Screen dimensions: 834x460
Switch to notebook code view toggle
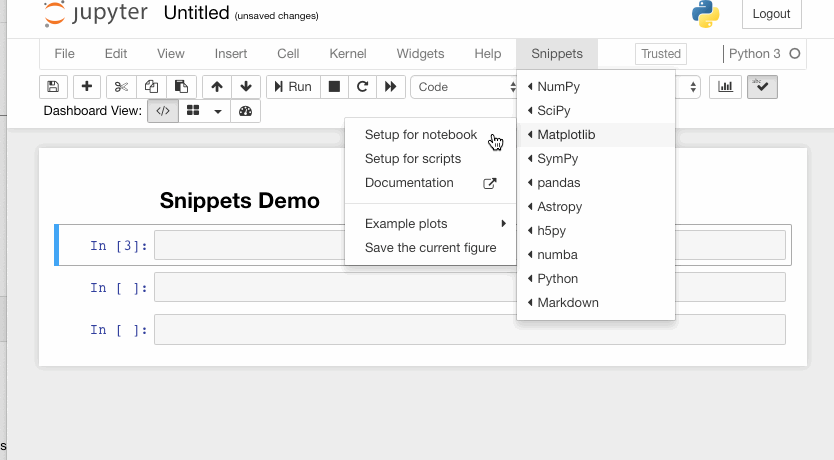tap(163, 111)
